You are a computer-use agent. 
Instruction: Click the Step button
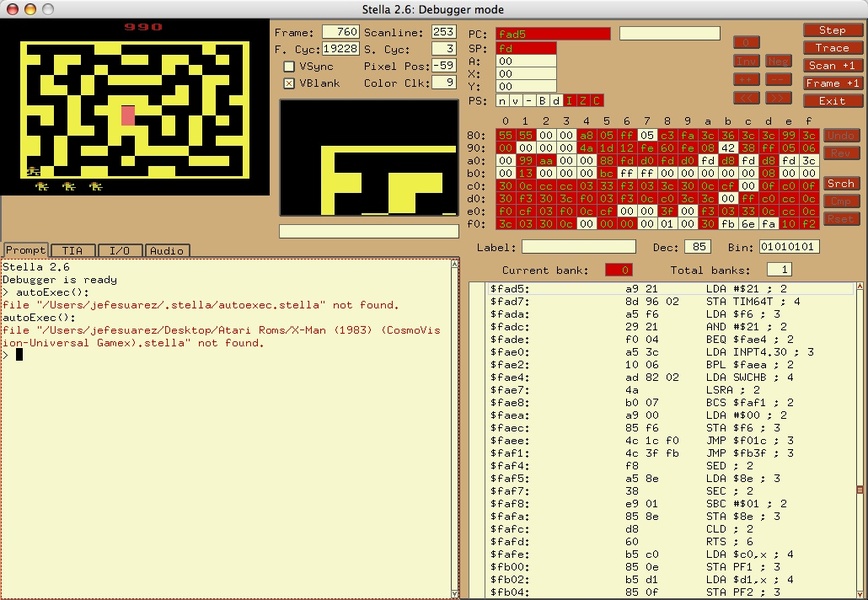(x=832, y=30)
